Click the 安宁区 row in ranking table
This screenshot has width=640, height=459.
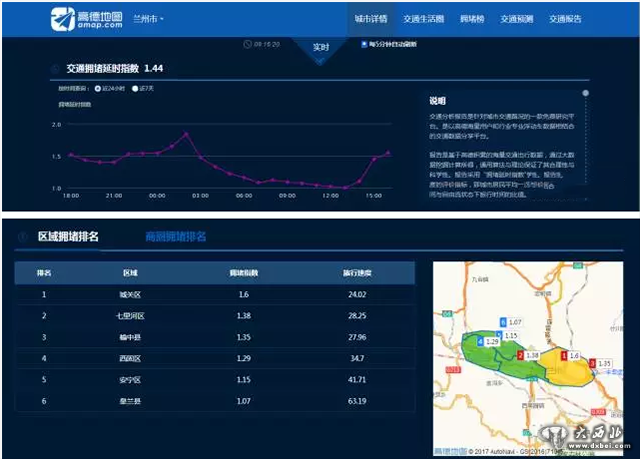tap(214, 381)
